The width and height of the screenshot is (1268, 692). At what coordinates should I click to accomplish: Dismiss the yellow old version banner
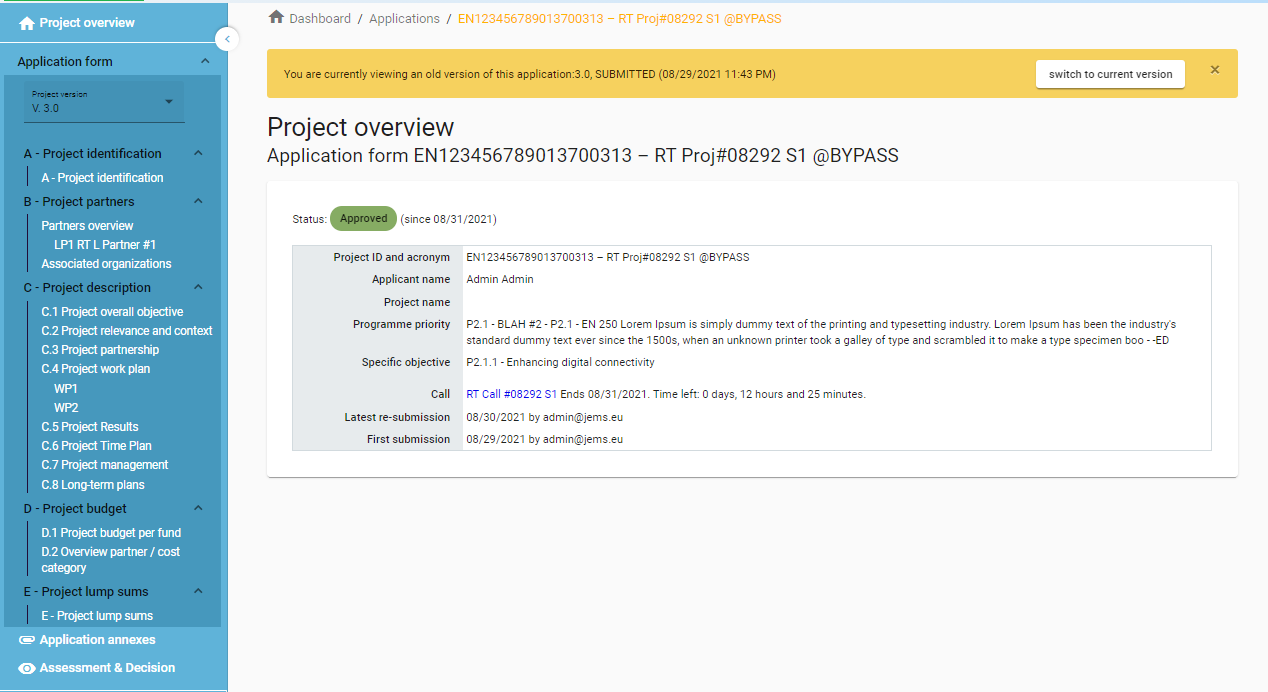tap(1215, 70)
